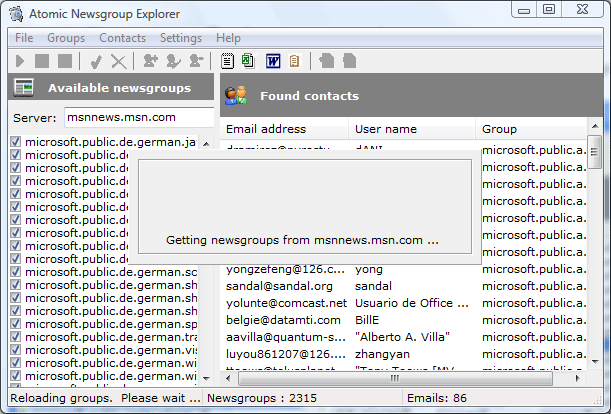Click the 'Reloading groups. Please wait' status text
The image size is (611, 414).
(x=105, y=398)
